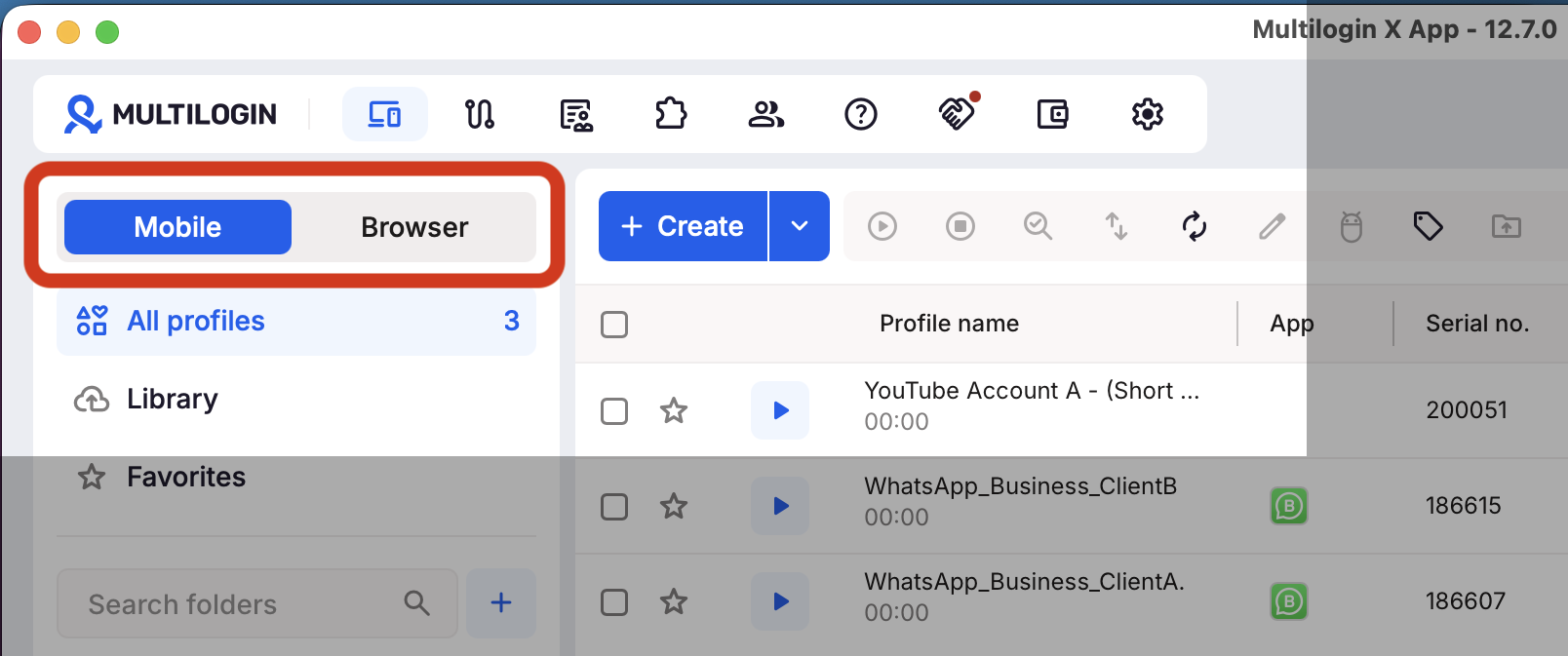
Task: Start the WhatsApp_Business_ClientB profile
Action: pos(780,506)
